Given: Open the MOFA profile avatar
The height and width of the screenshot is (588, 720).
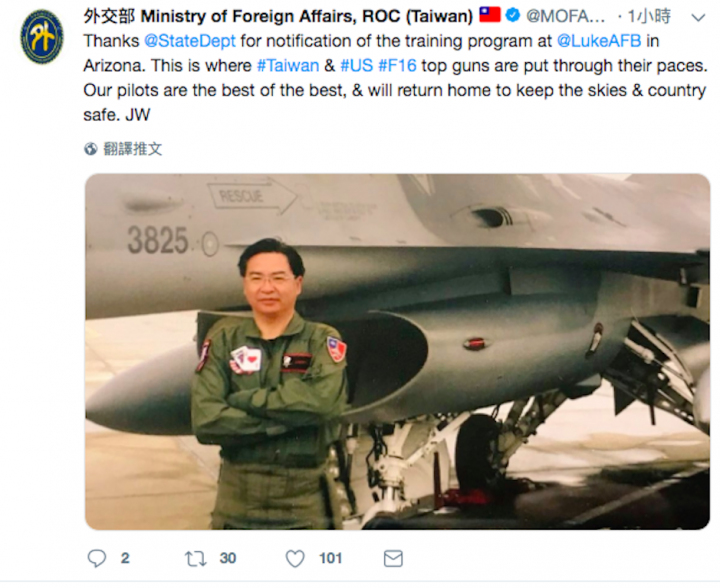Looking at the screenshot, I should click(x=42, y=37).
